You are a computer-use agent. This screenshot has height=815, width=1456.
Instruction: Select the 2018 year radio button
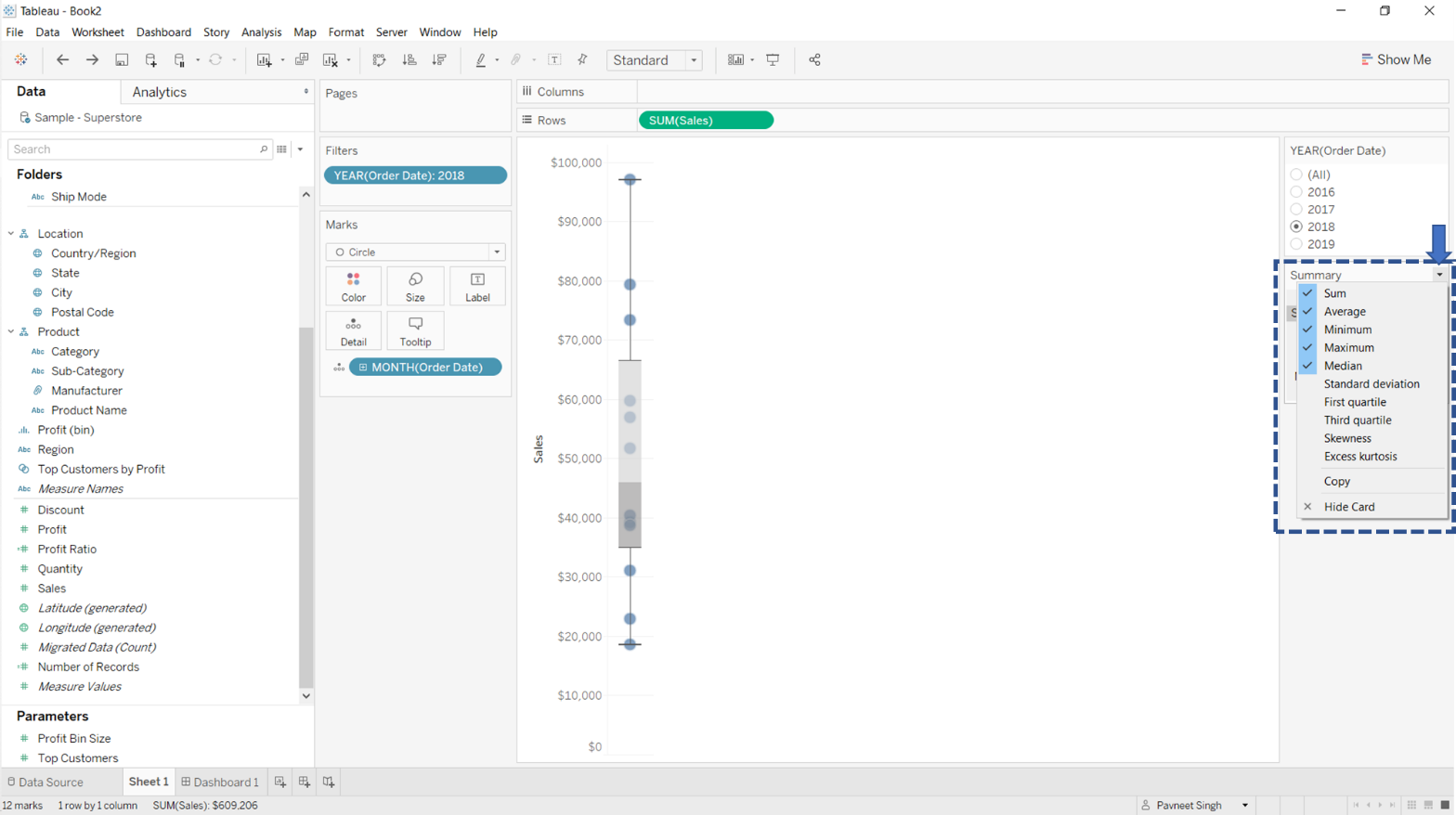1296,226
